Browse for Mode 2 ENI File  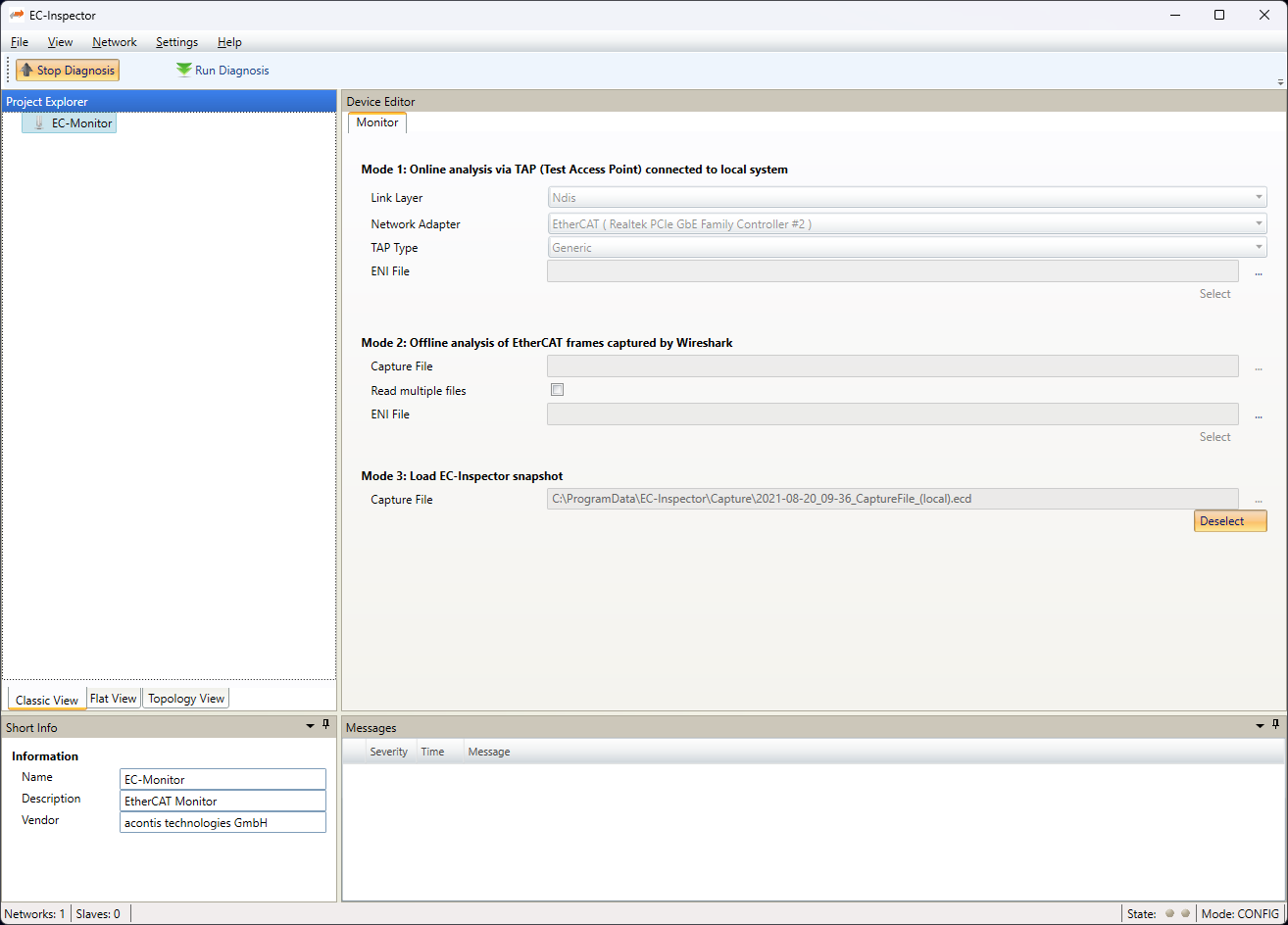click(x=1258, y=415)
